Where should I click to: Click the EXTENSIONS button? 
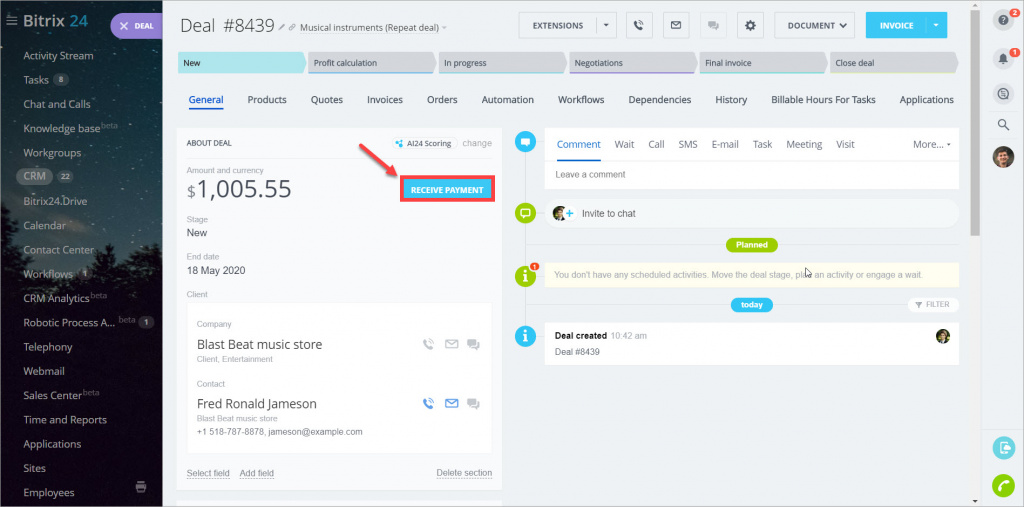(x=558, y=25)
